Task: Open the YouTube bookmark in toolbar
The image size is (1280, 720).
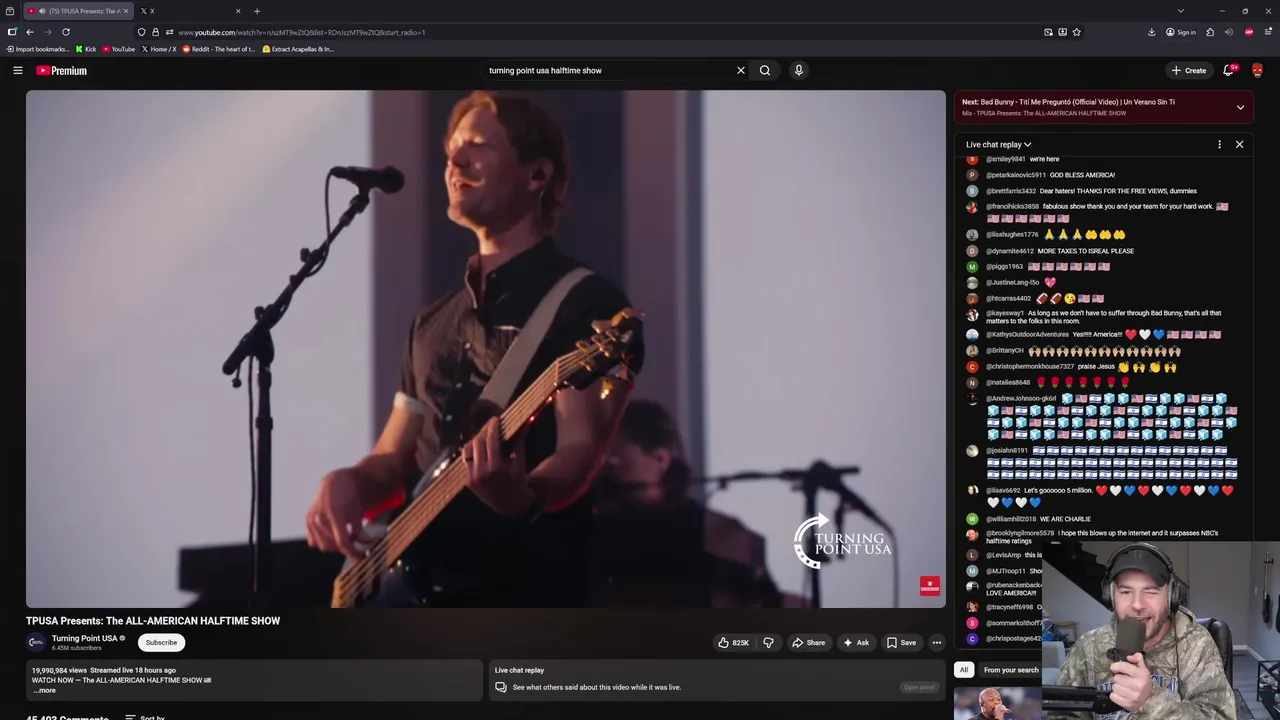Action: [x=119, y=49]
